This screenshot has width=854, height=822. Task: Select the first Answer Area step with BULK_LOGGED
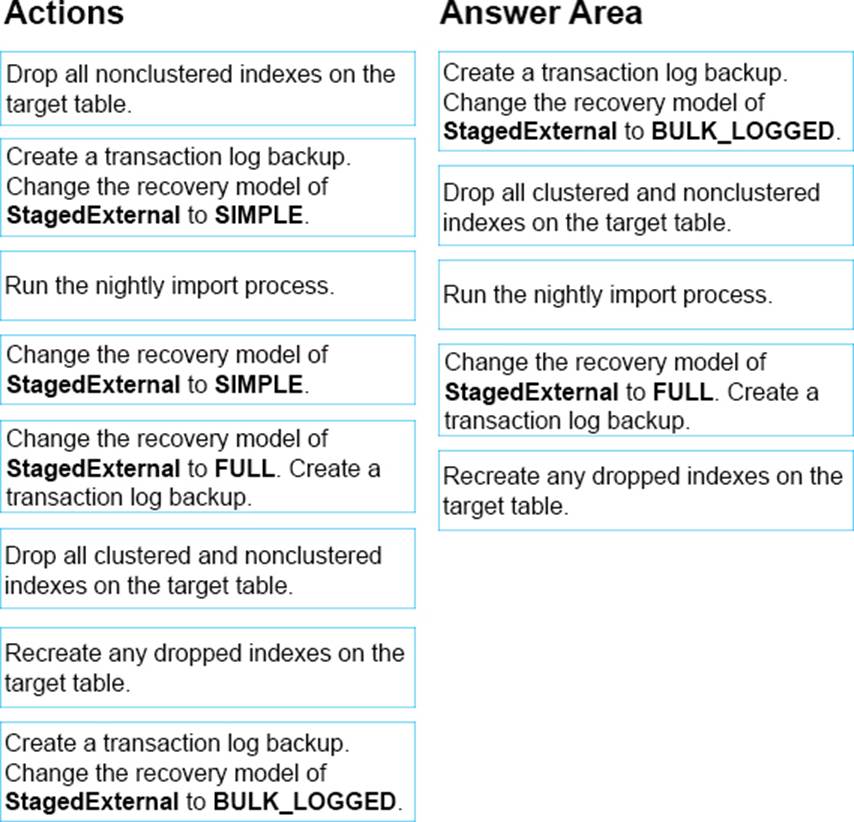[x=645, y=102]
